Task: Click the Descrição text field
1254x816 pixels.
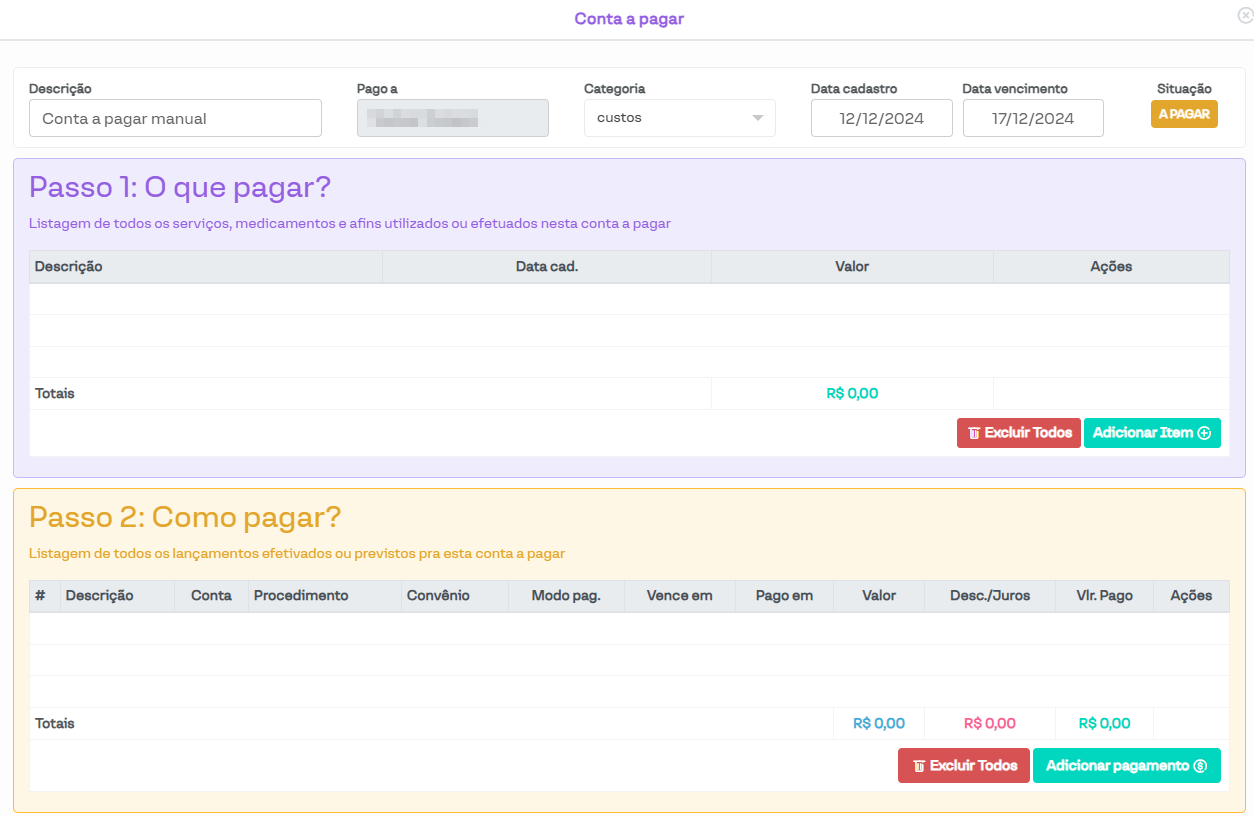Action: tap(175, 118)
